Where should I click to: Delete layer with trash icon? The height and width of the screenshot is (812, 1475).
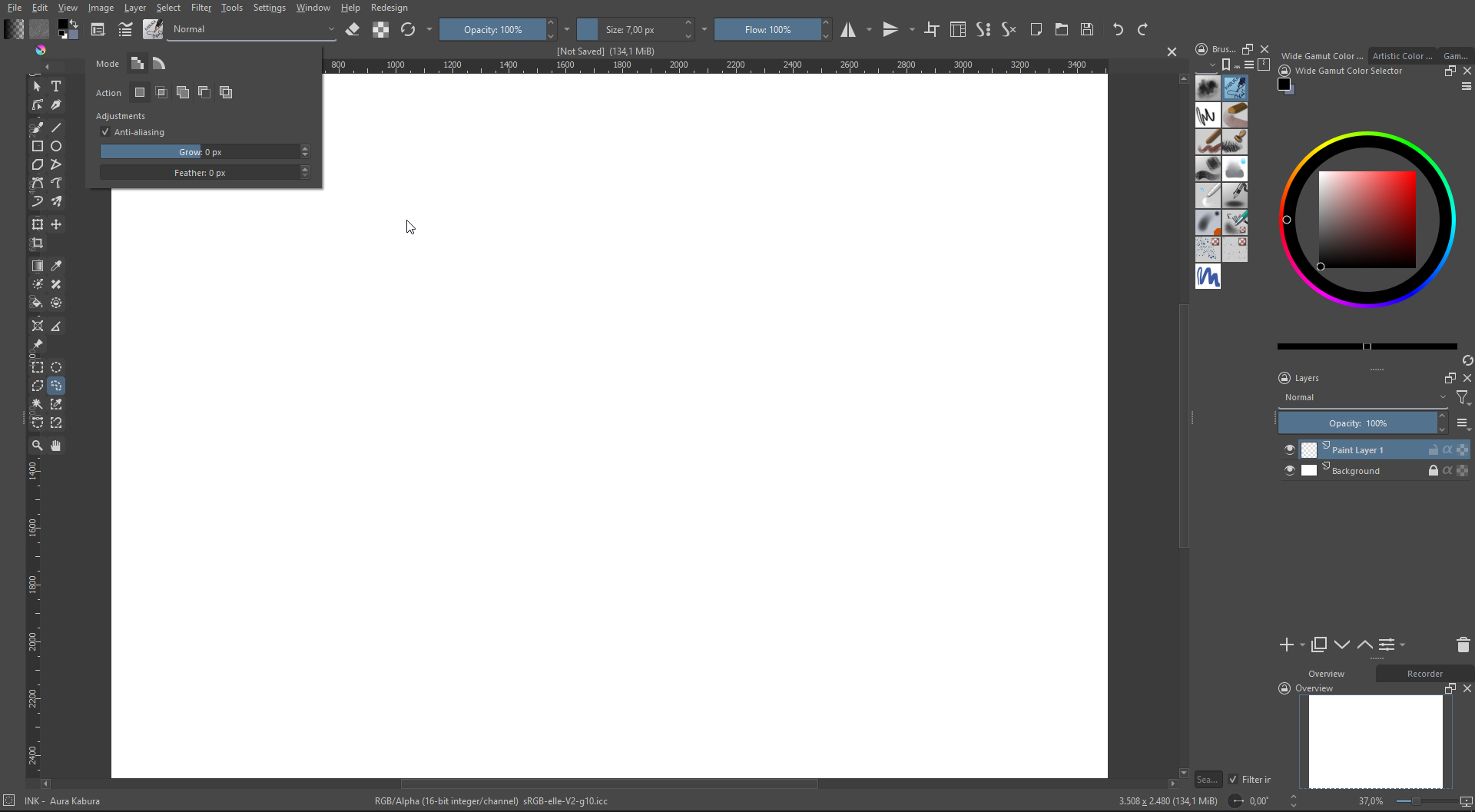pos(1463,645)
